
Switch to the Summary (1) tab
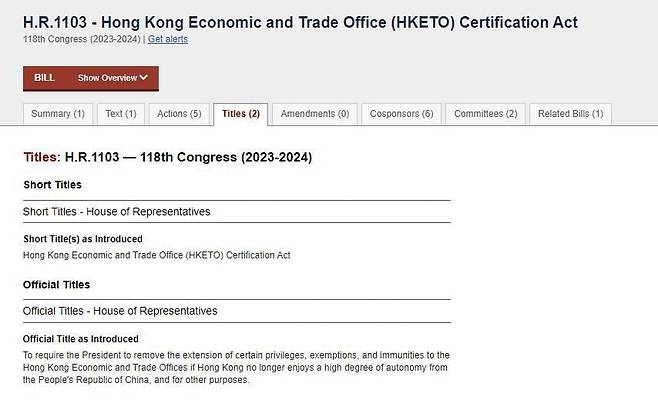(58, 114)
